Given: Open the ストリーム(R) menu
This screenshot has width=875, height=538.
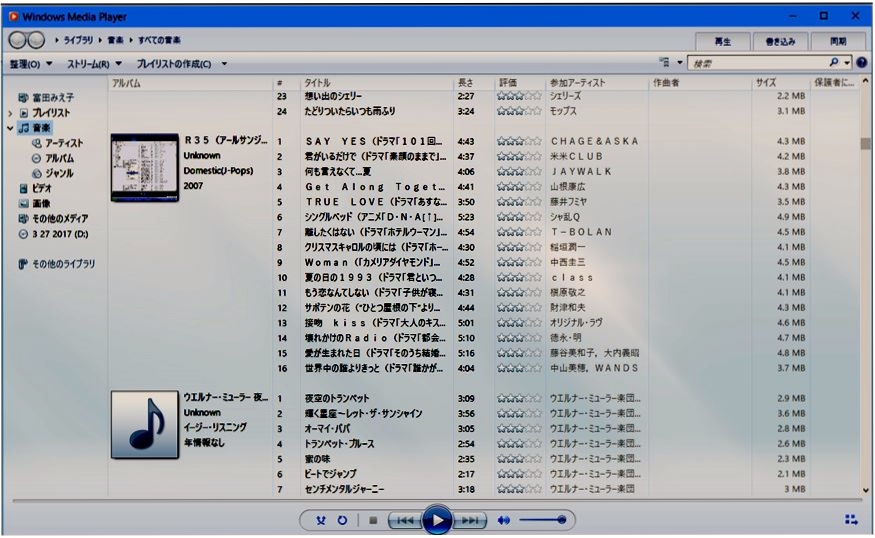Looking at the screenshot, I should 94,64.
